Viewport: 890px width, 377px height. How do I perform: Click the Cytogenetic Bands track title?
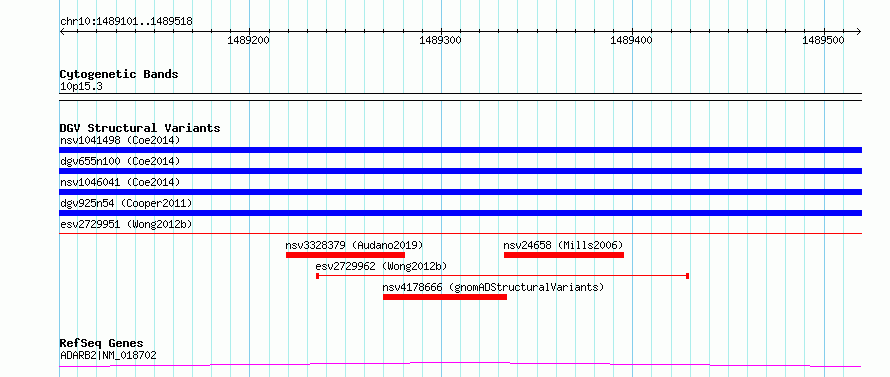coord(119,74)
